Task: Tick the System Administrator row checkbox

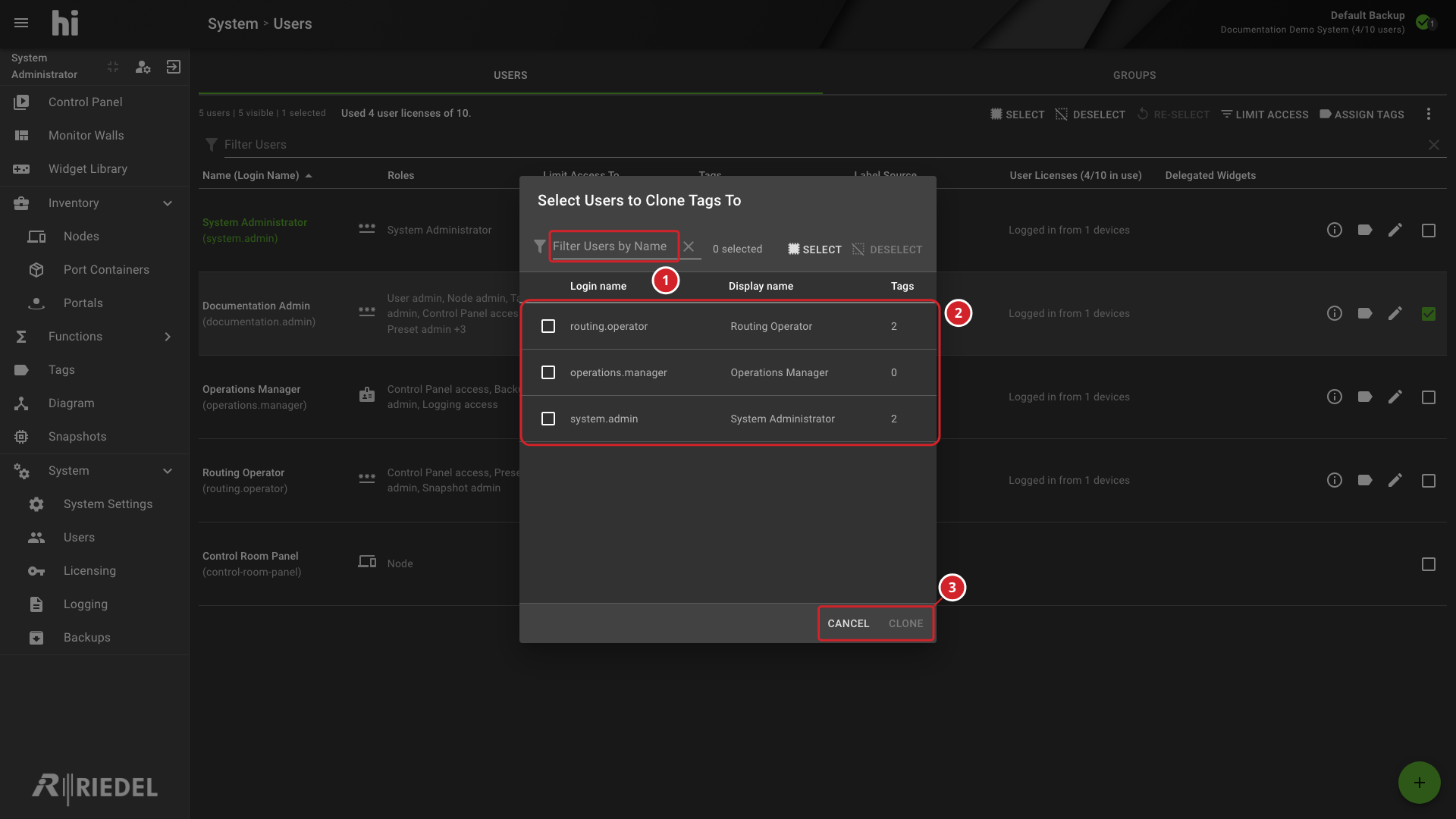Action: point(1429,231)
